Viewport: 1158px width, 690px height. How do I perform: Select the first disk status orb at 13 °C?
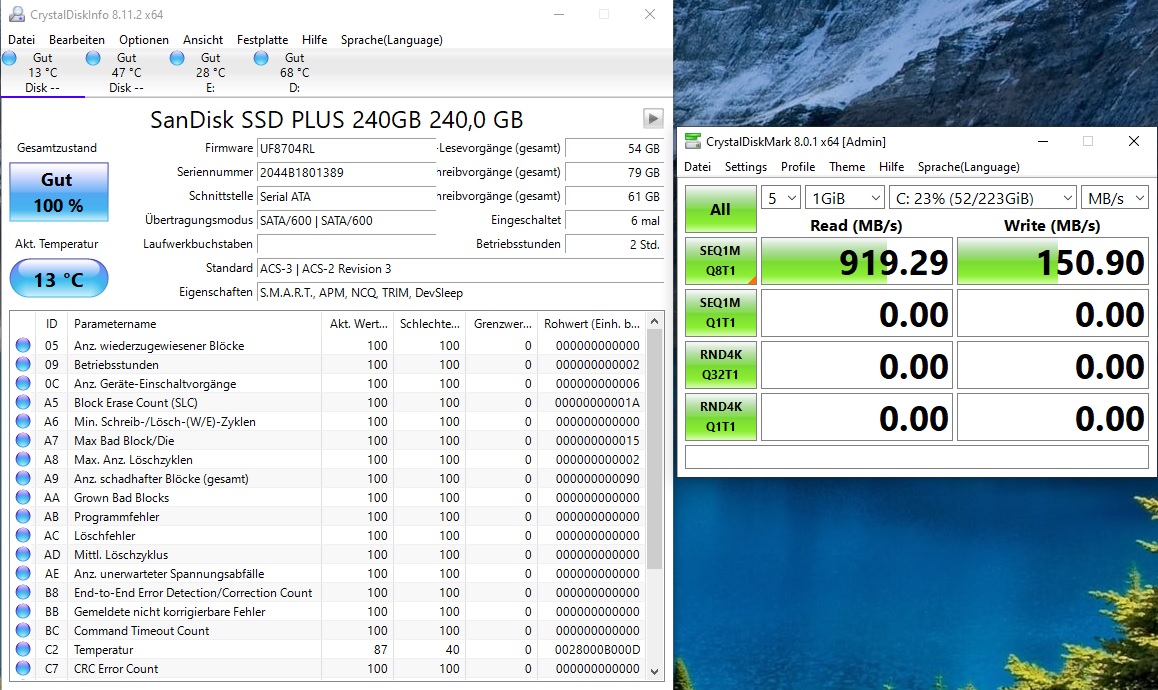(10, 58)
